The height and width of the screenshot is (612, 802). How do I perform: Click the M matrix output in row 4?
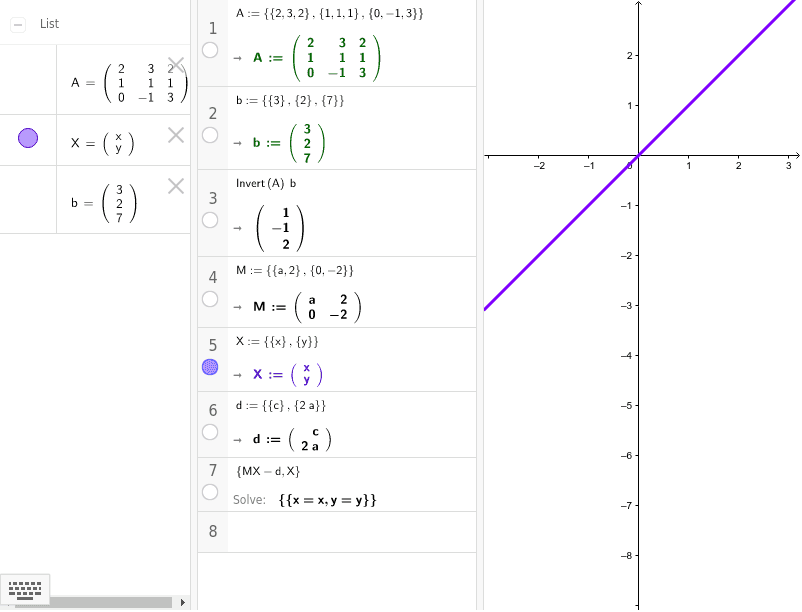click(307, 307)
